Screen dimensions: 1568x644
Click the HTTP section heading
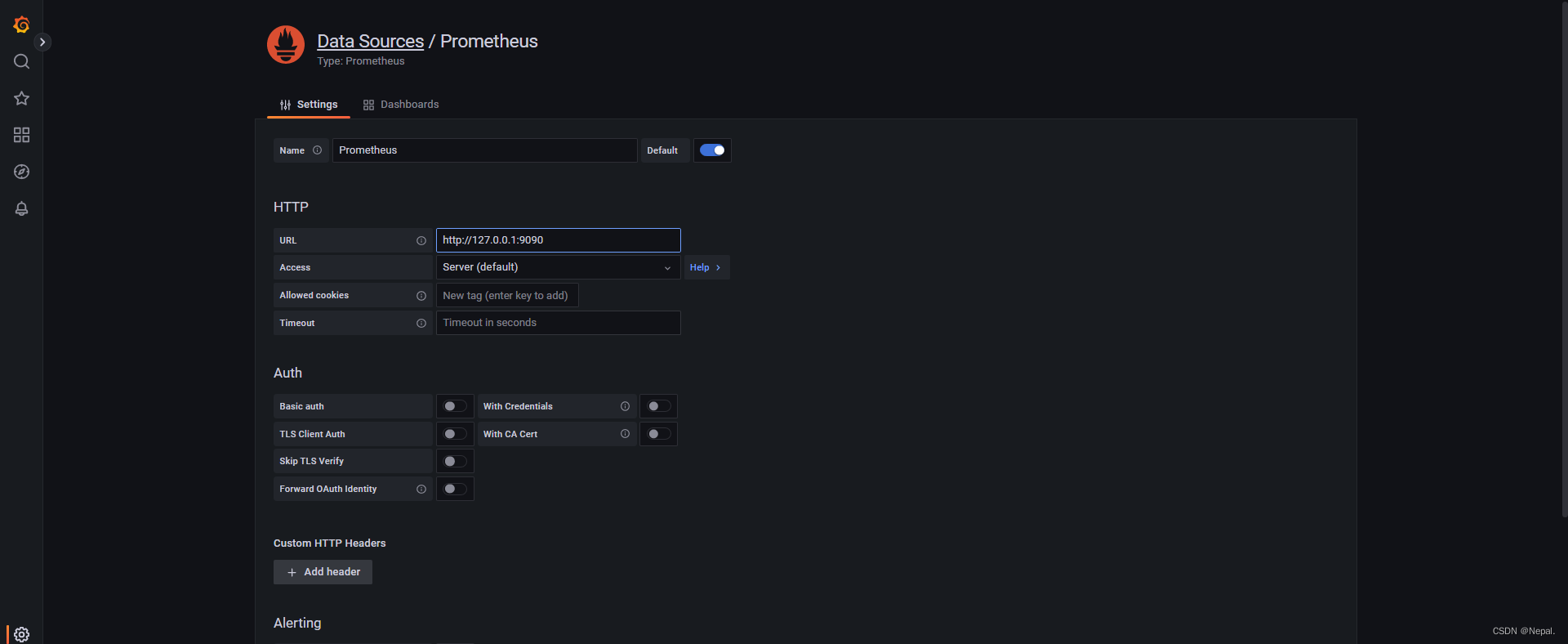(291, 207)
